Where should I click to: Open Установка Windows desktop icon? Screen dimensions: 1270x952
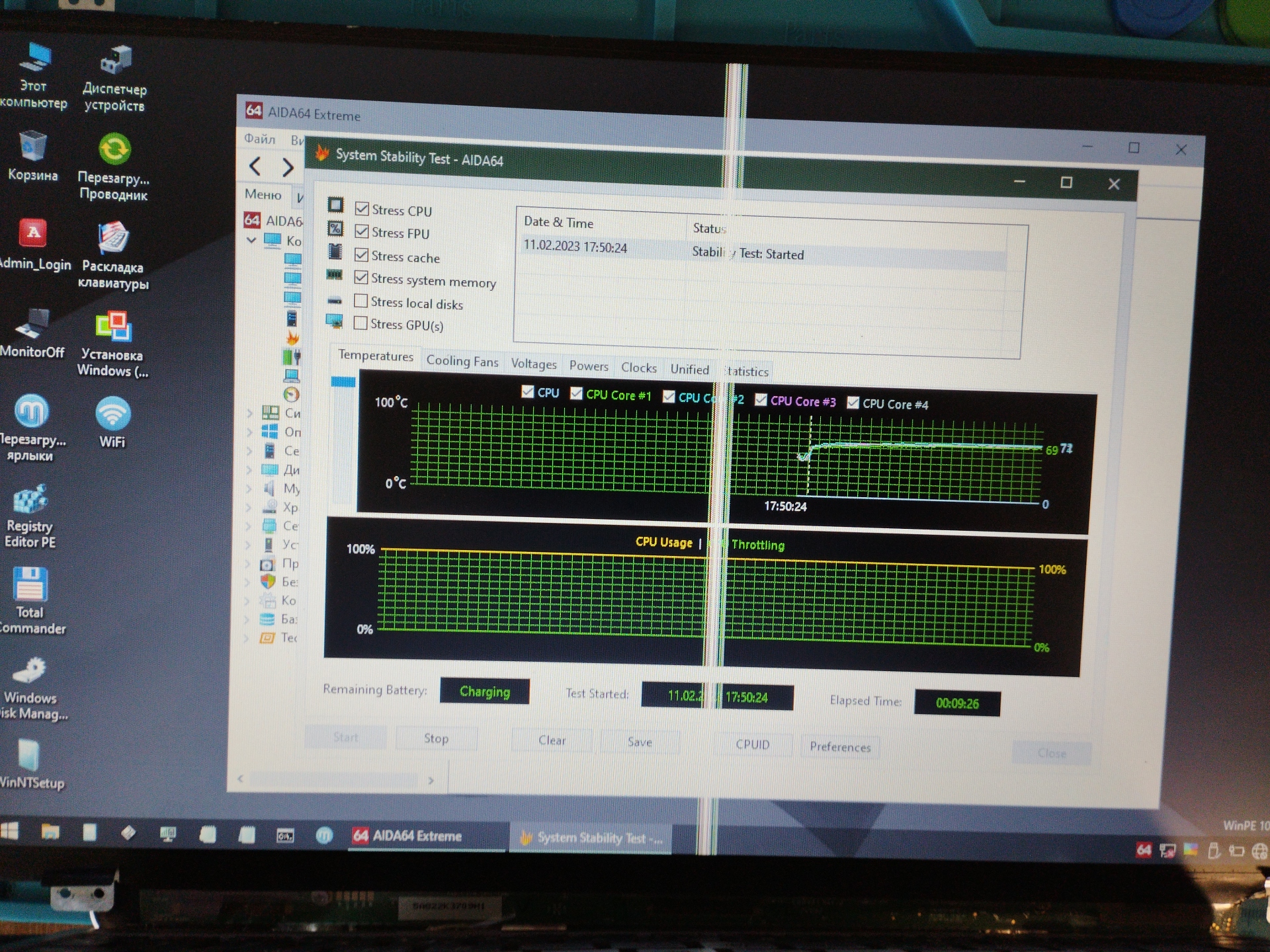pos(113,344)
